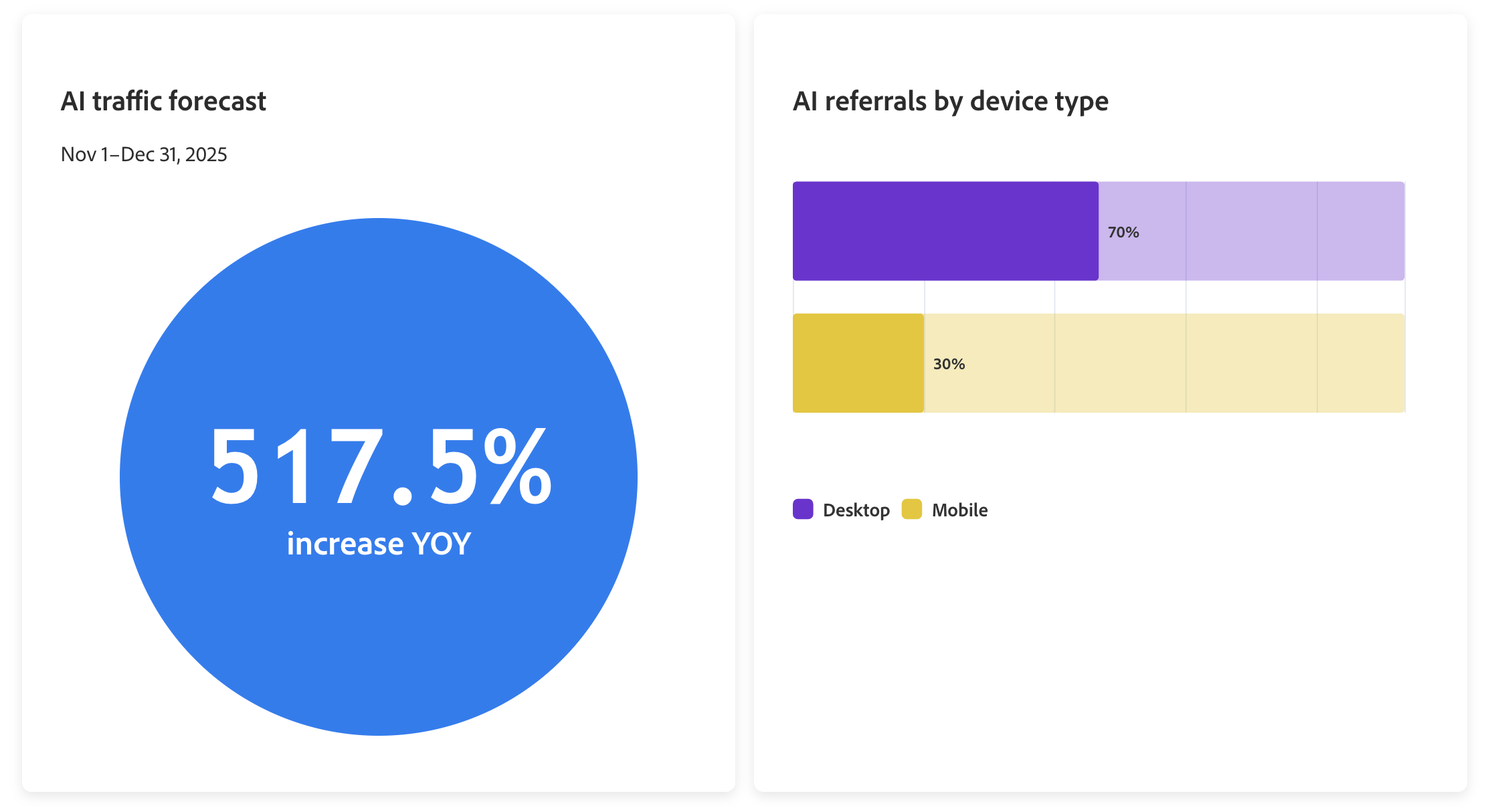Viewport: 1496px width, 812px height.
Task: Click the "AI traffic forecast" heading
Action: [x=163, y=102]
